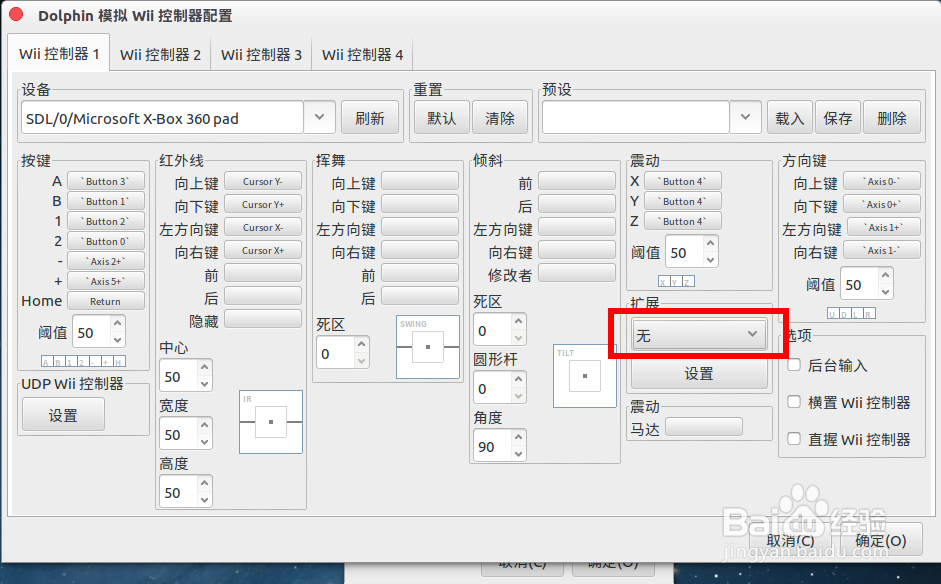Switch to Wii 控制器 4 tab
941x584 pixels.
(x=362, y=55)
